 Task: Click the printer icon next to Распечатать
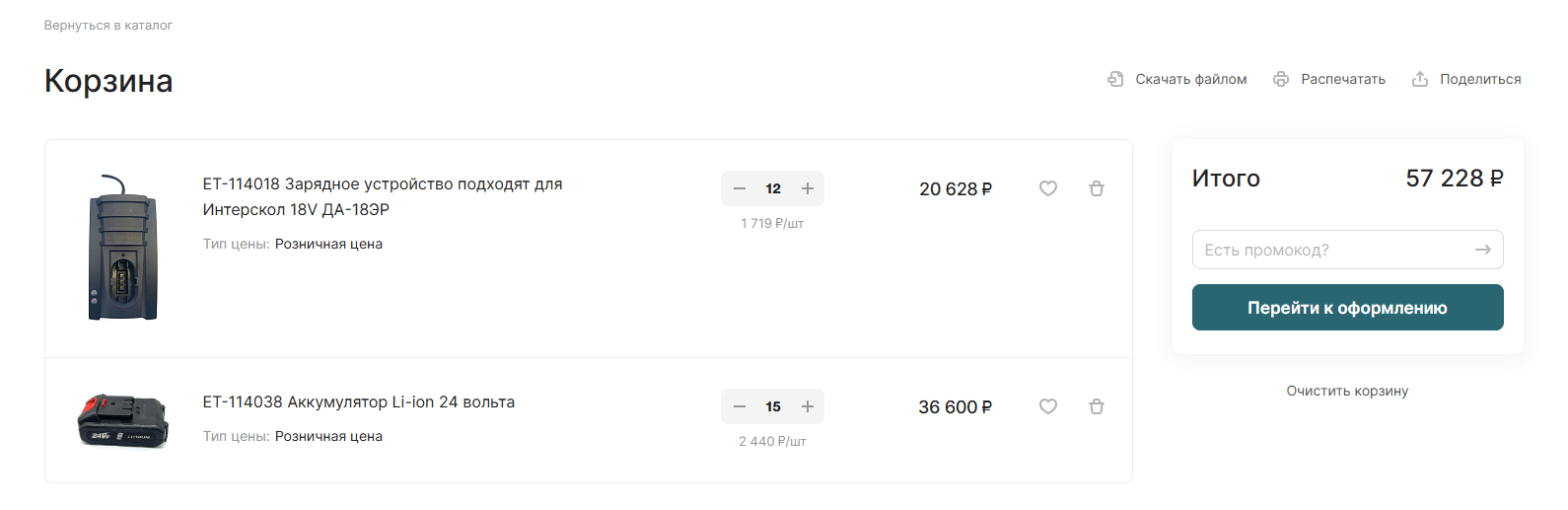1281,79
